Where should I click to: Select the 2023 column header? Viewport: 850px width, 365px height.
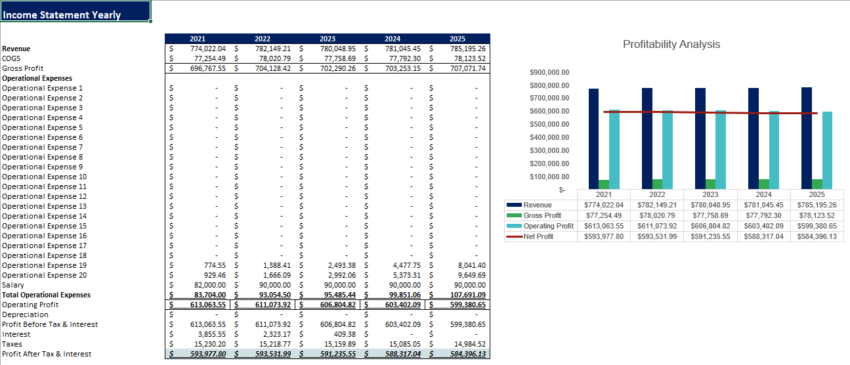point(327,39)
